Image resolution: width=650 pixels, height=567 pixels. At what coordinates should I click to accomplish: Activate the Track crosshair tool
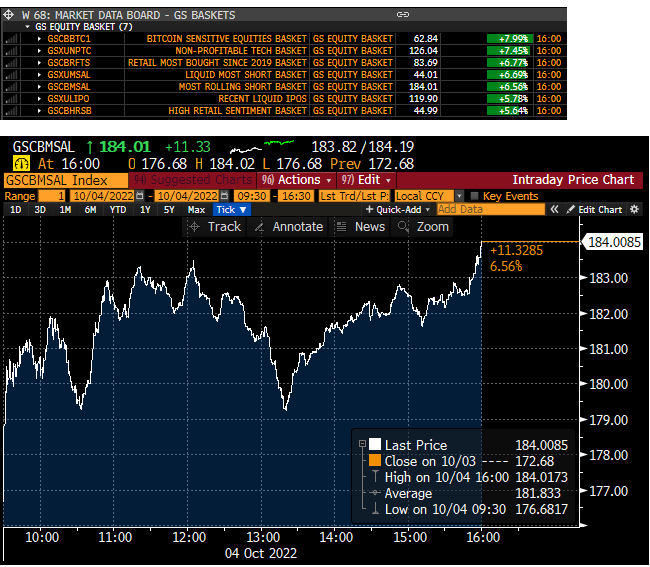(214, 227)
